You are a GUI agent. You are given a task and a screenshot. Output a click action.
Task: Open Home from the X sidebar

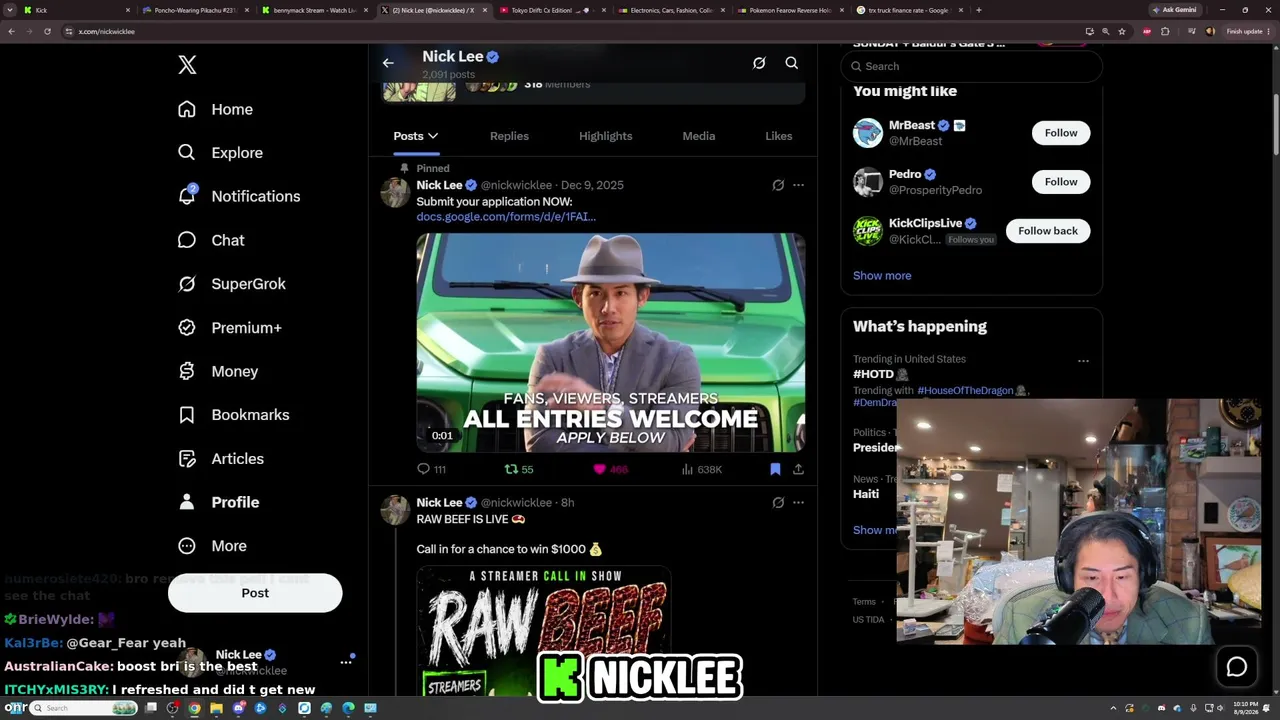tap(215, 109)
